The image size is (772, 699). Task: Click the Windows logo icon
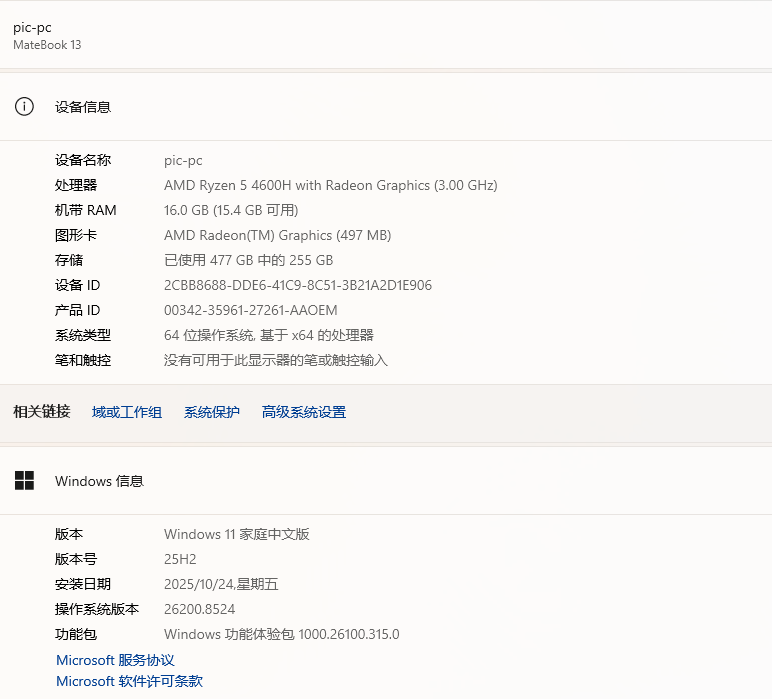pos(24,480)
